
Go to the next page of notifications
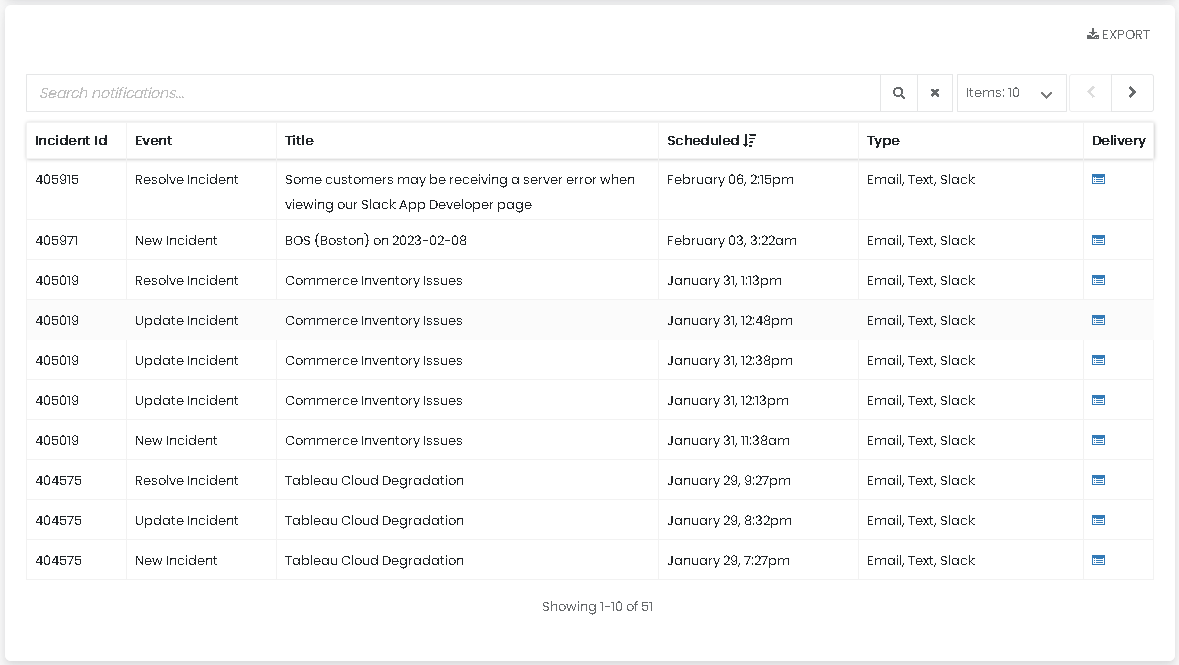click(1132, 93)
